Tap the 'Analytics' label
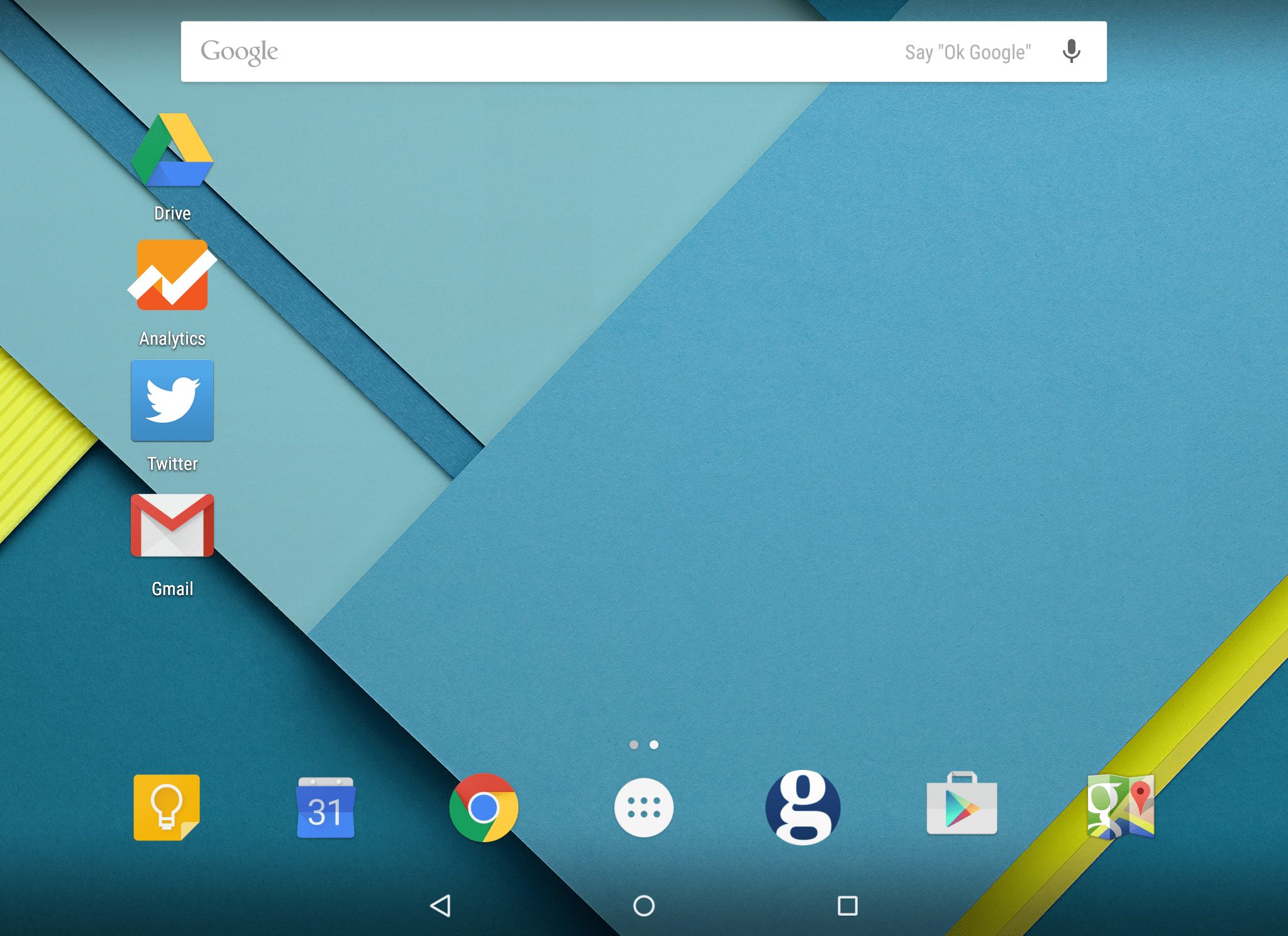Screen dimensions: 1288x936 tap(172, 338)
